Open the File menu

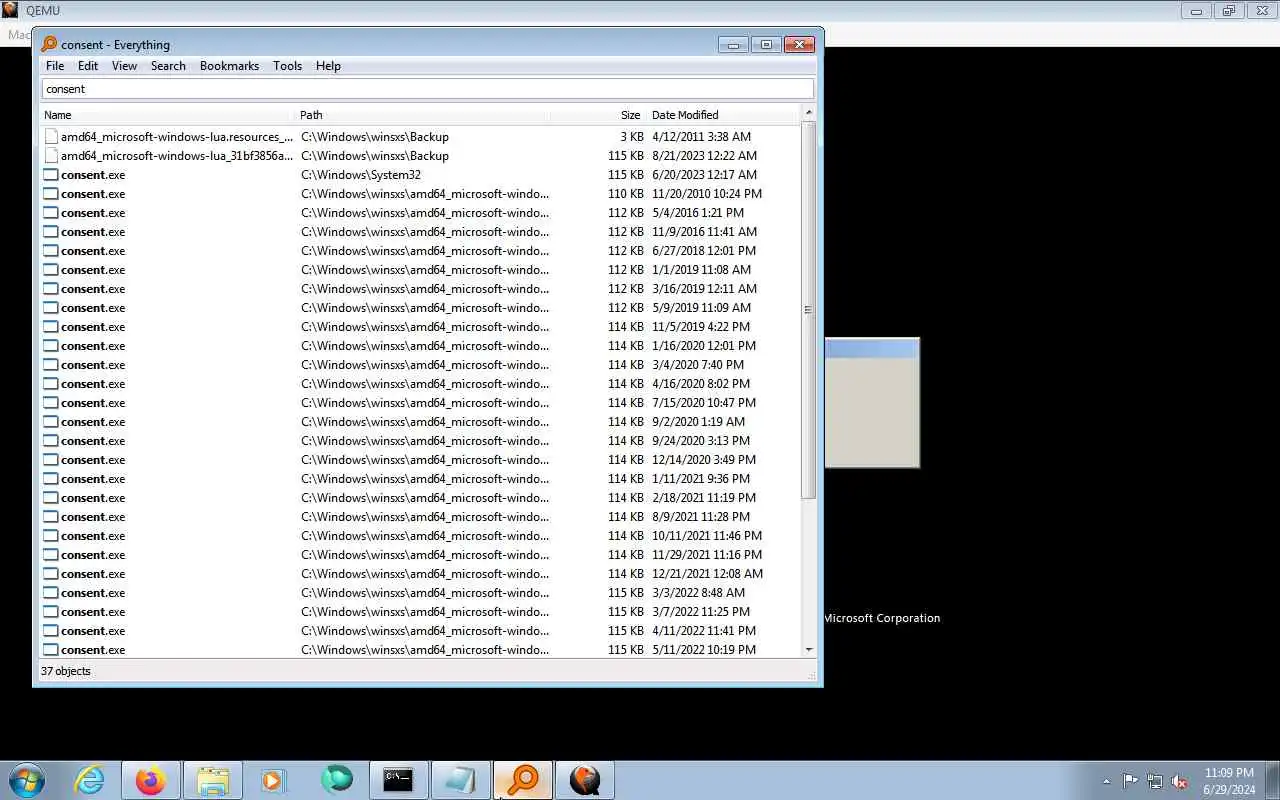click(x=55, y=66)
